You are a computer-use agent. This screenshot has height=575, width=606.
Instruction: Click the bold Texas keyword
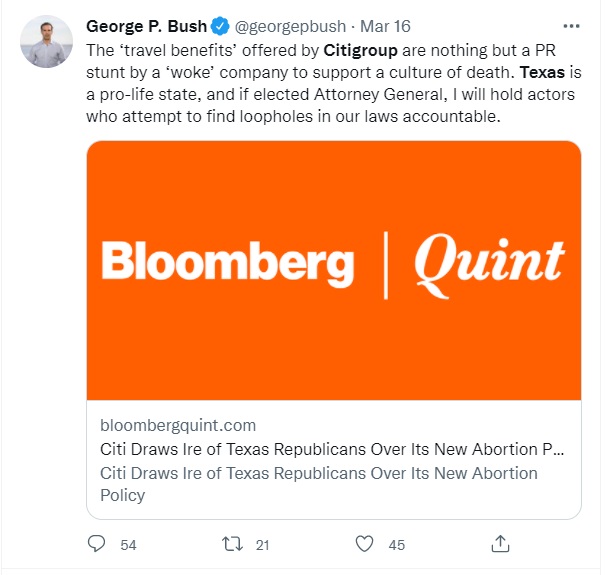[542, 73]
